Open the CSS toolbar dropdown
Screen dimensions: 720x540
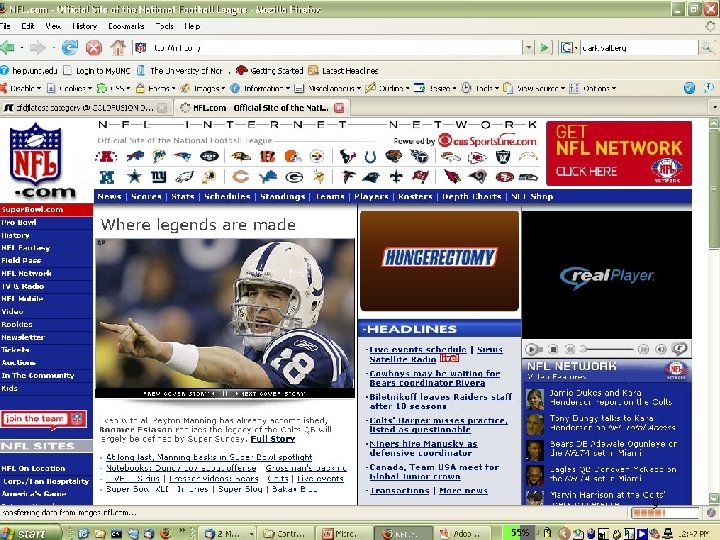[113, 88]
